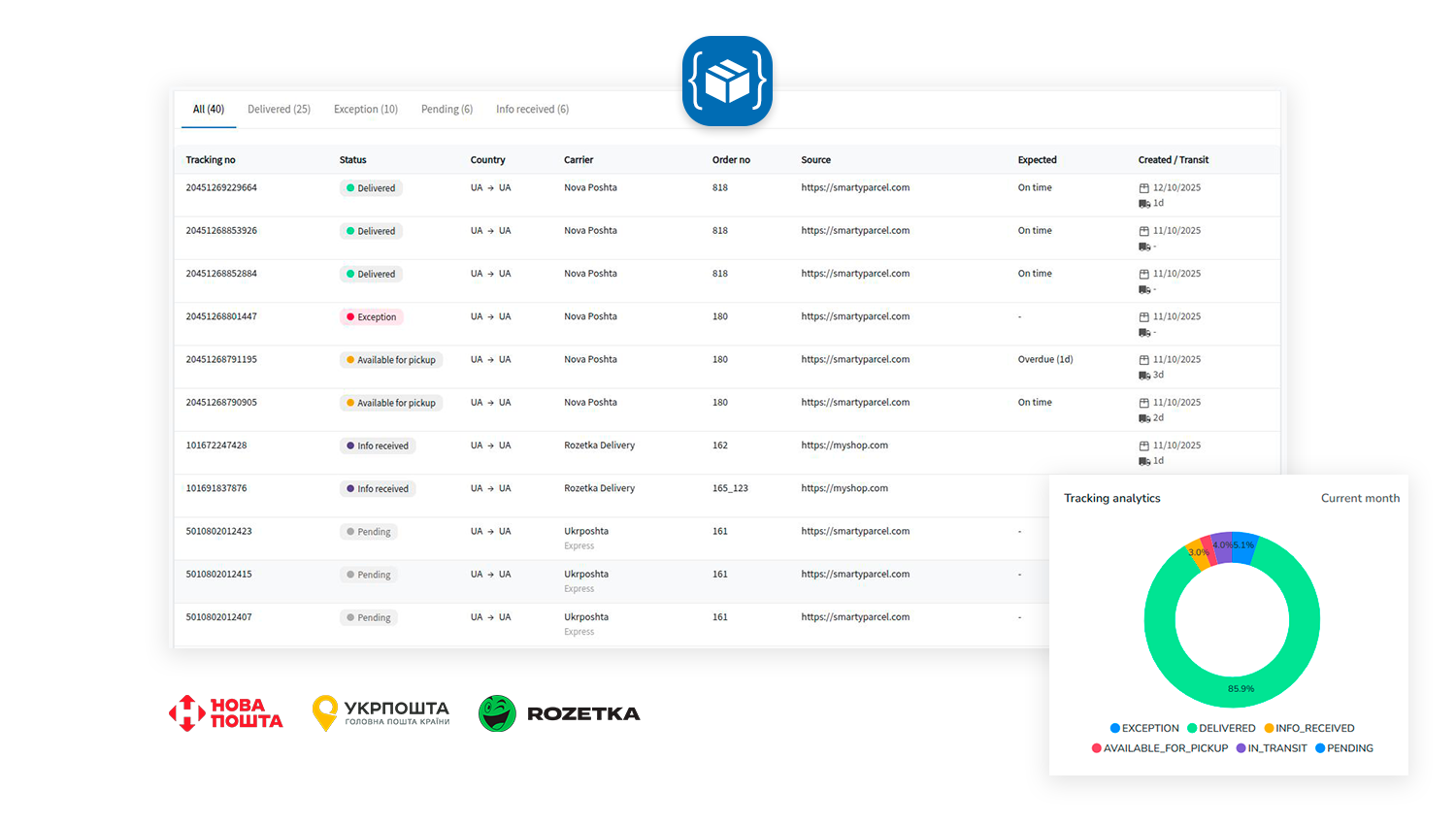
Task: Toggle the EXCEPTION legend entry
Action: pyautogui.click(x=1144, y=728)
